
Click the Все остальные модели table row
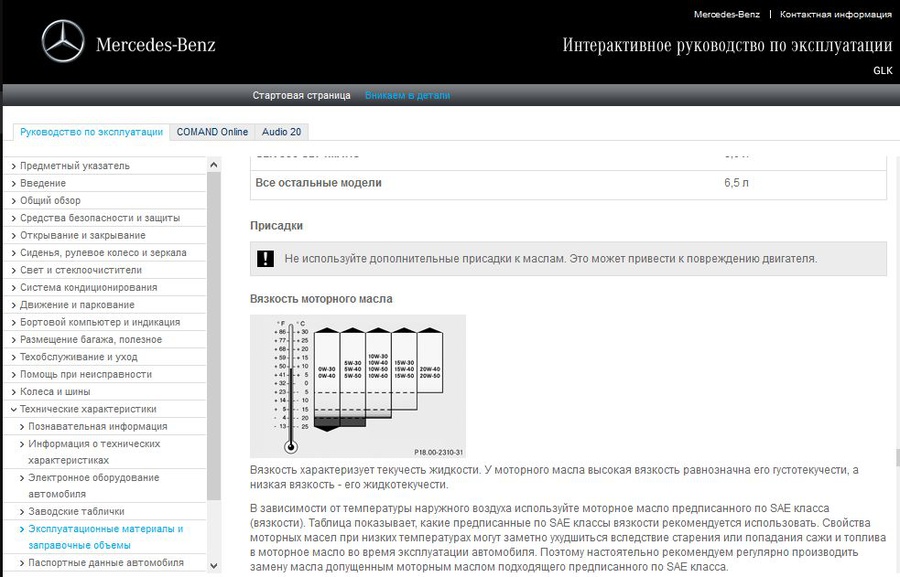click(568, 183)
